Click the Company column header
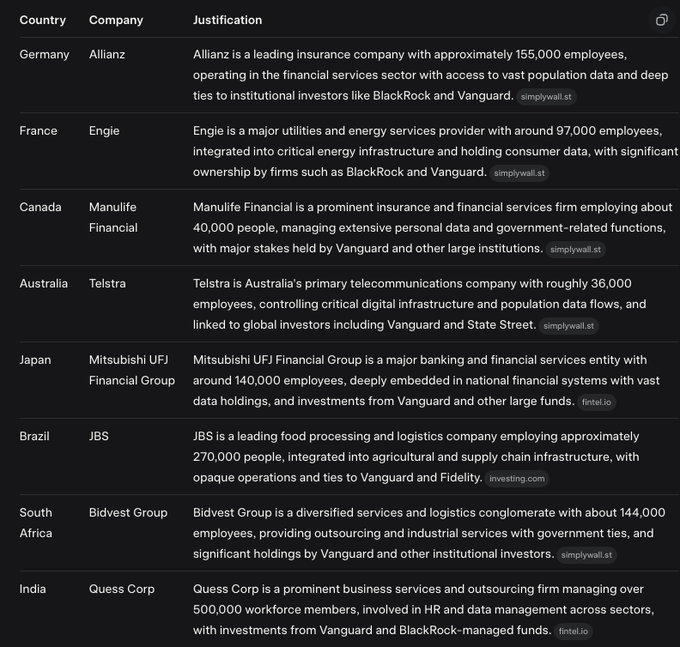The width and height of the screenshot is (680, 647). [x=116, y=20]
